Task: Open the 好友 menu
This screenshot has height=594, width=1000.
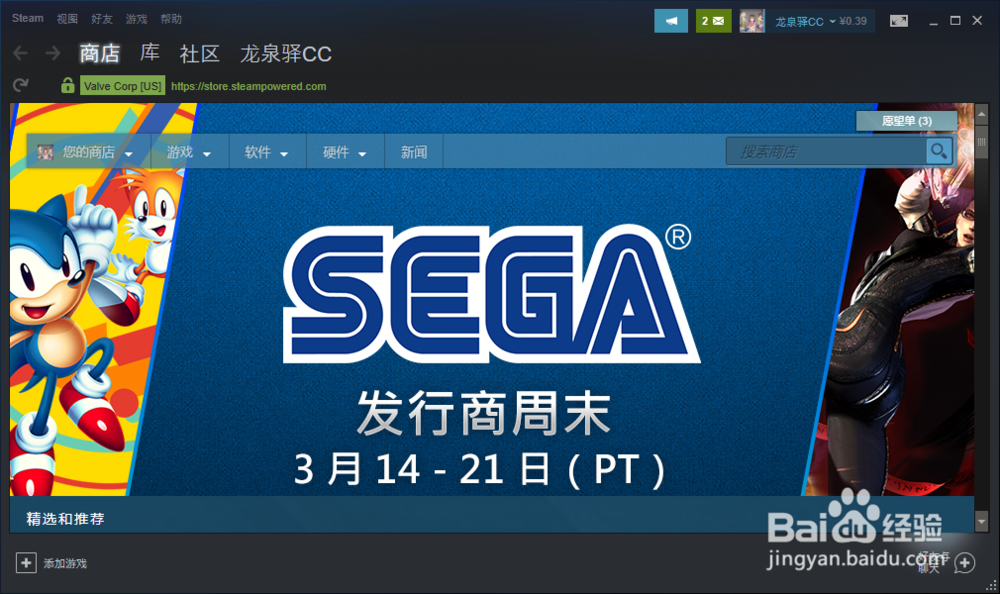Action: click(x=101, y=19)
